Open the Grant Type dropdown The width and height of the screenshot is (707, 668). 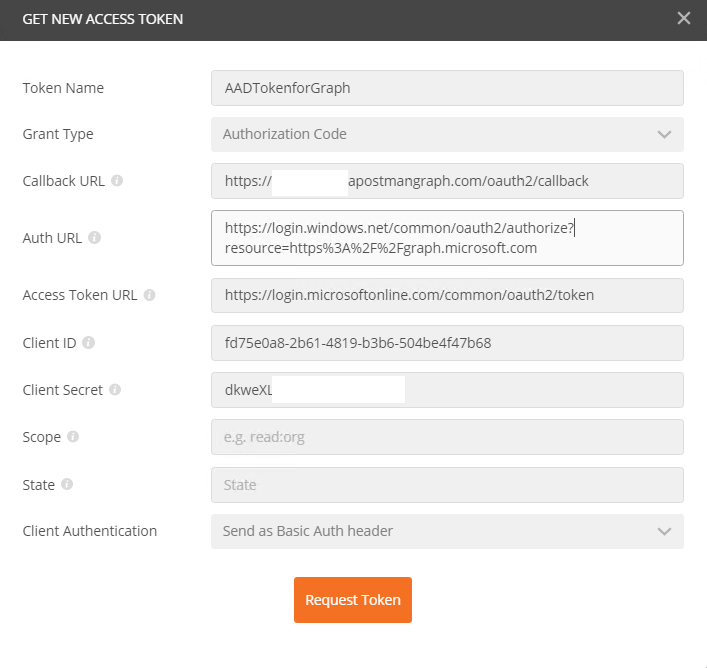[447, 134]
